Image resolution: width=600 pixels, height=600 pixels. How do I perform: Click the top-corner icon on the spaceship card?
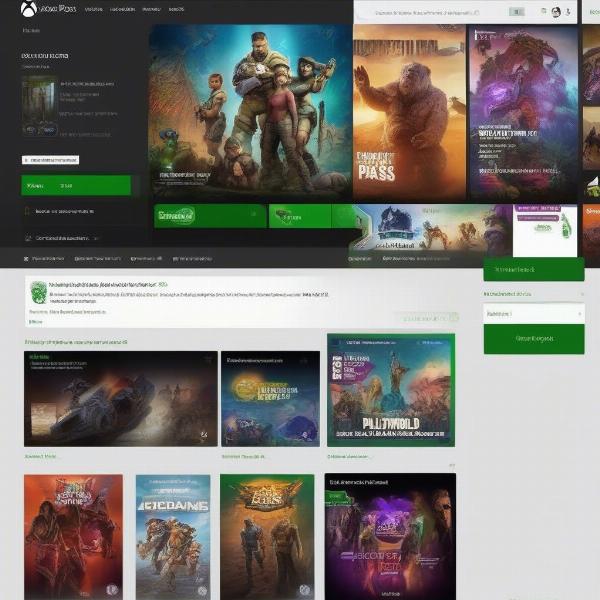click(x=208, y=360)
